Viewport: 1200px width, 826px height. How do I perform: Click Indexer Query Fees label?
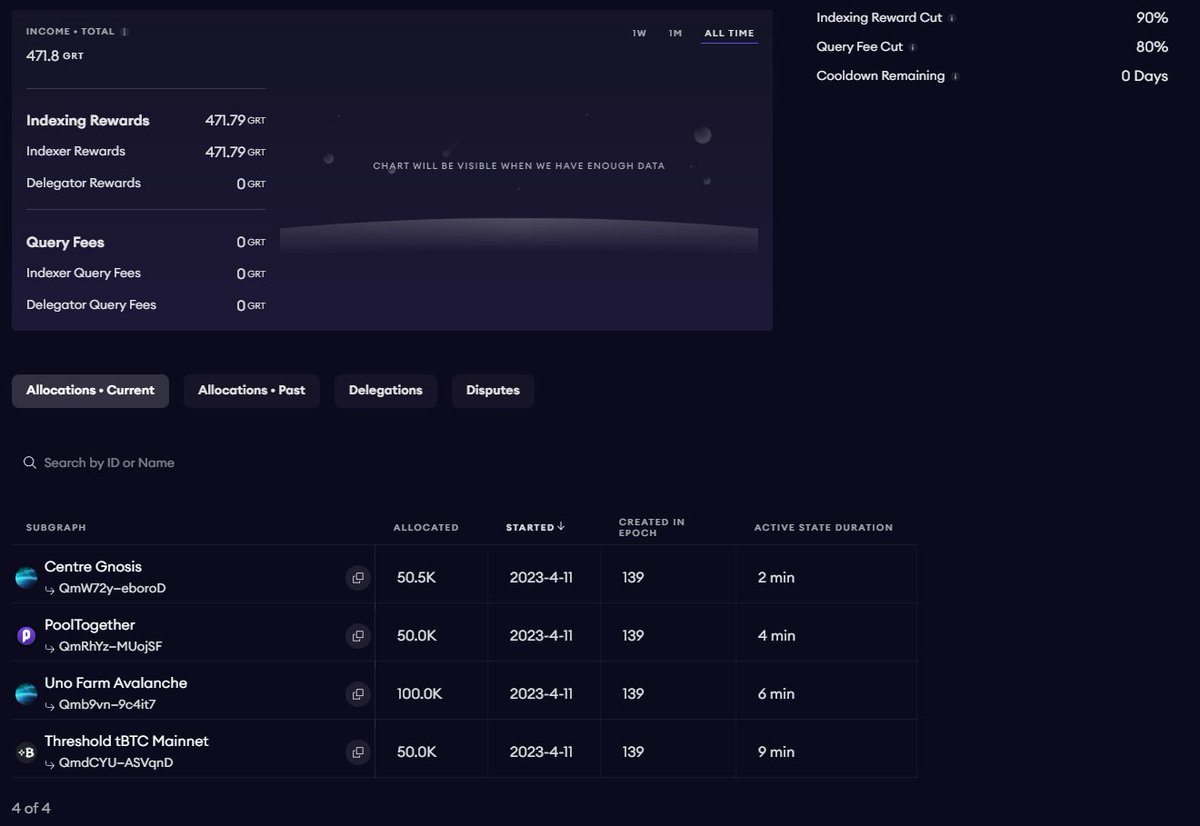84,273
